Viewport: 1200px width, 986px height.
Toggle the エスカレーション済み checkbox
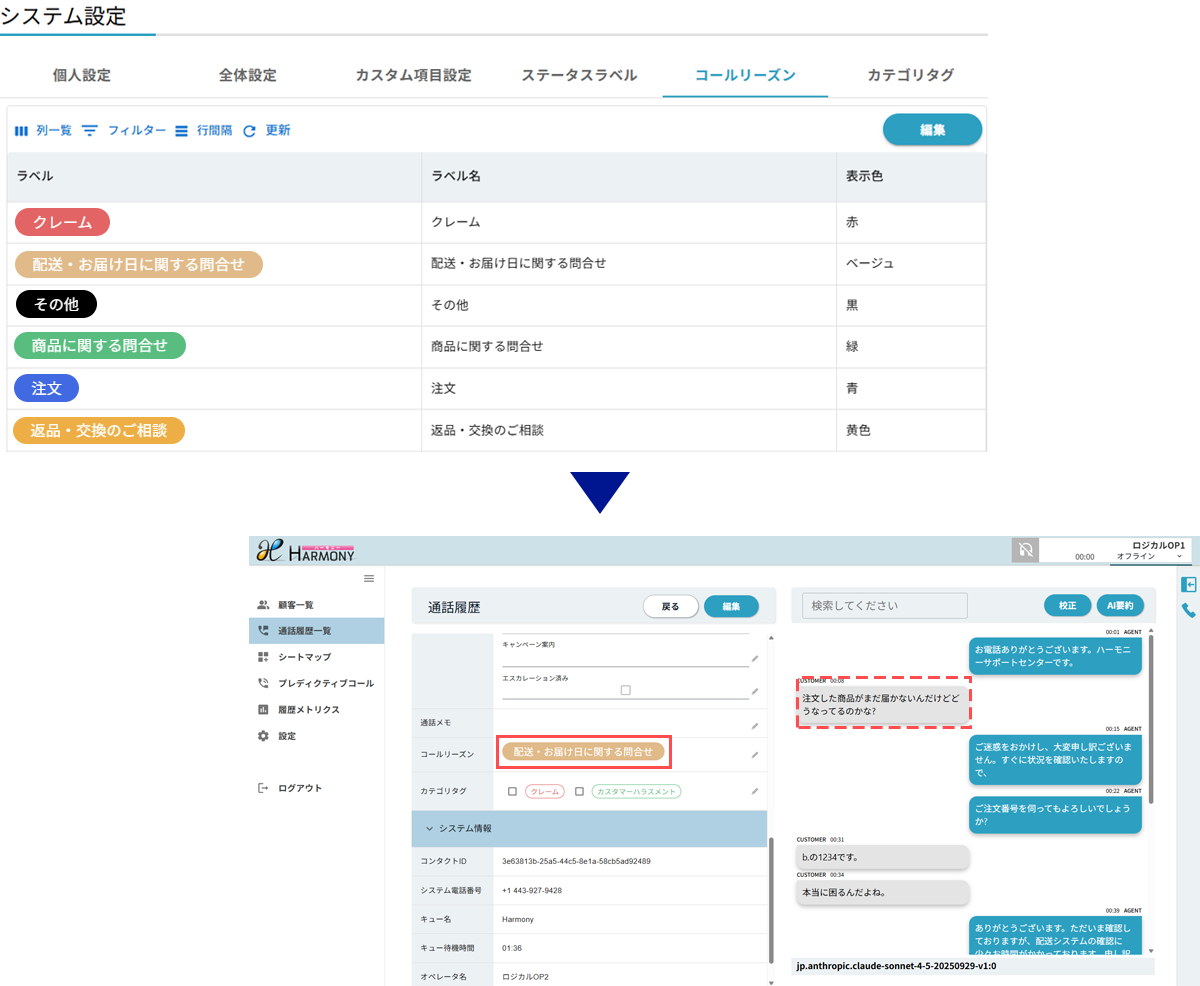click(x=626, y=690)
